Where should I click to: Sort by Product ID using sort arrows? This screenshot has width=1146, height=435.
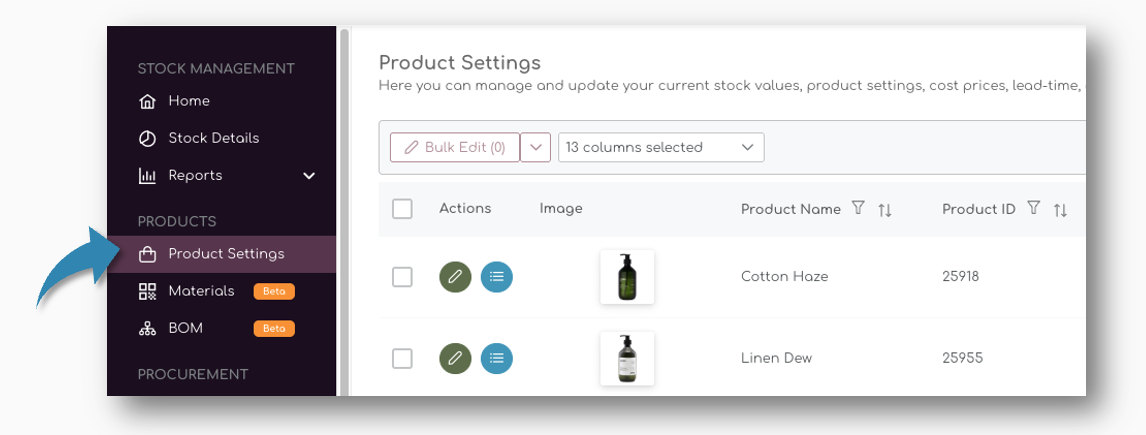[1060, 209]
